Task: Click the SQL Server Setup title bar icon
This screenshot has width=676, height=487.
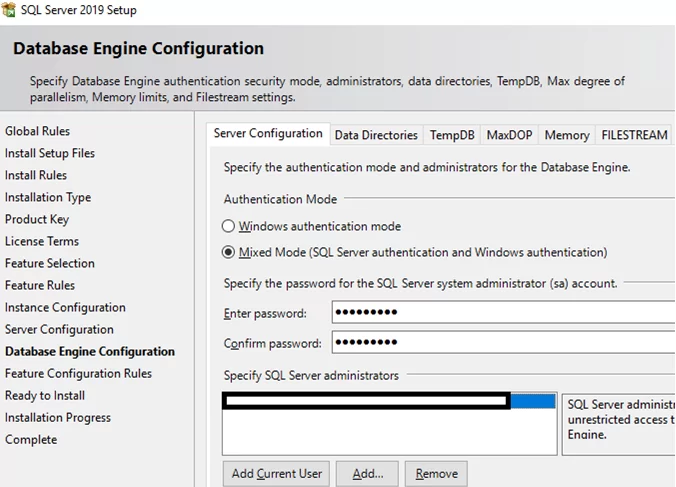Action: click(x=9, y=10)
